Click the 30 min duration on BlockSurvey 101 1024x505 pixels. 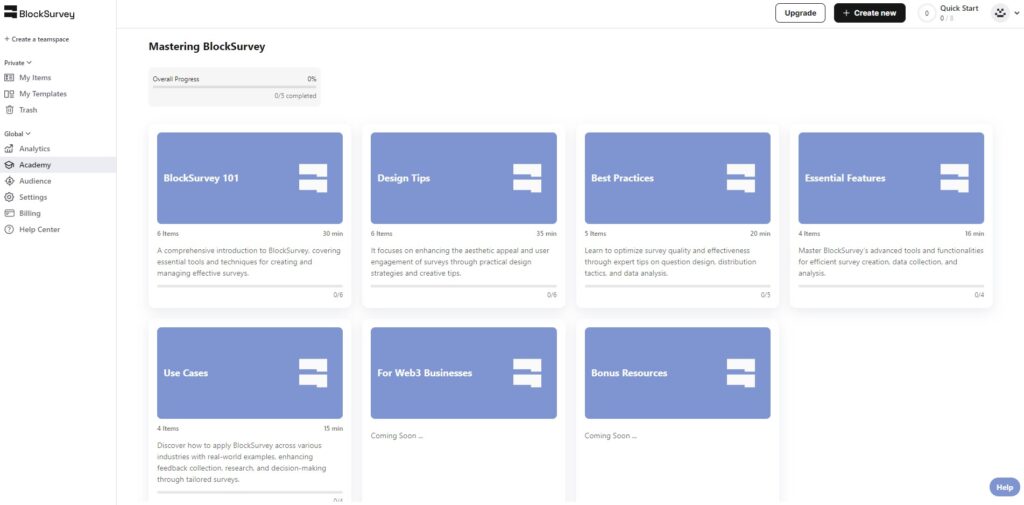[x=333, y=234]
